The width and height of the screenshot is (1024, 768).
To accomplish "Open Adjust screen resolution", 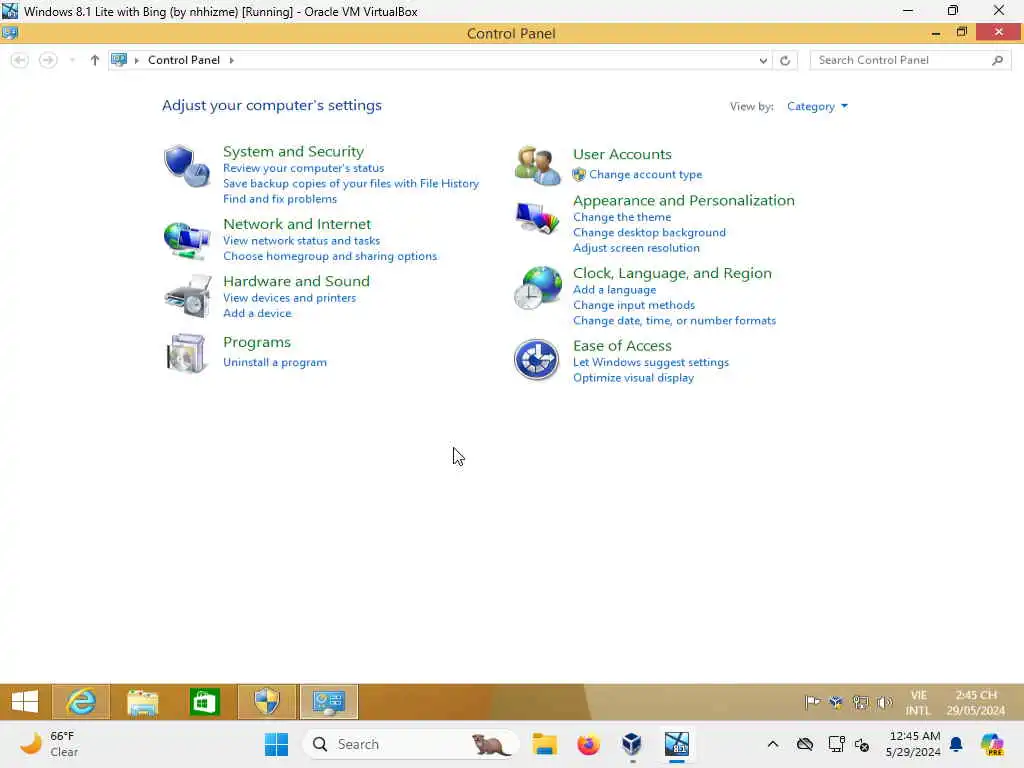I will click(636, 248).
